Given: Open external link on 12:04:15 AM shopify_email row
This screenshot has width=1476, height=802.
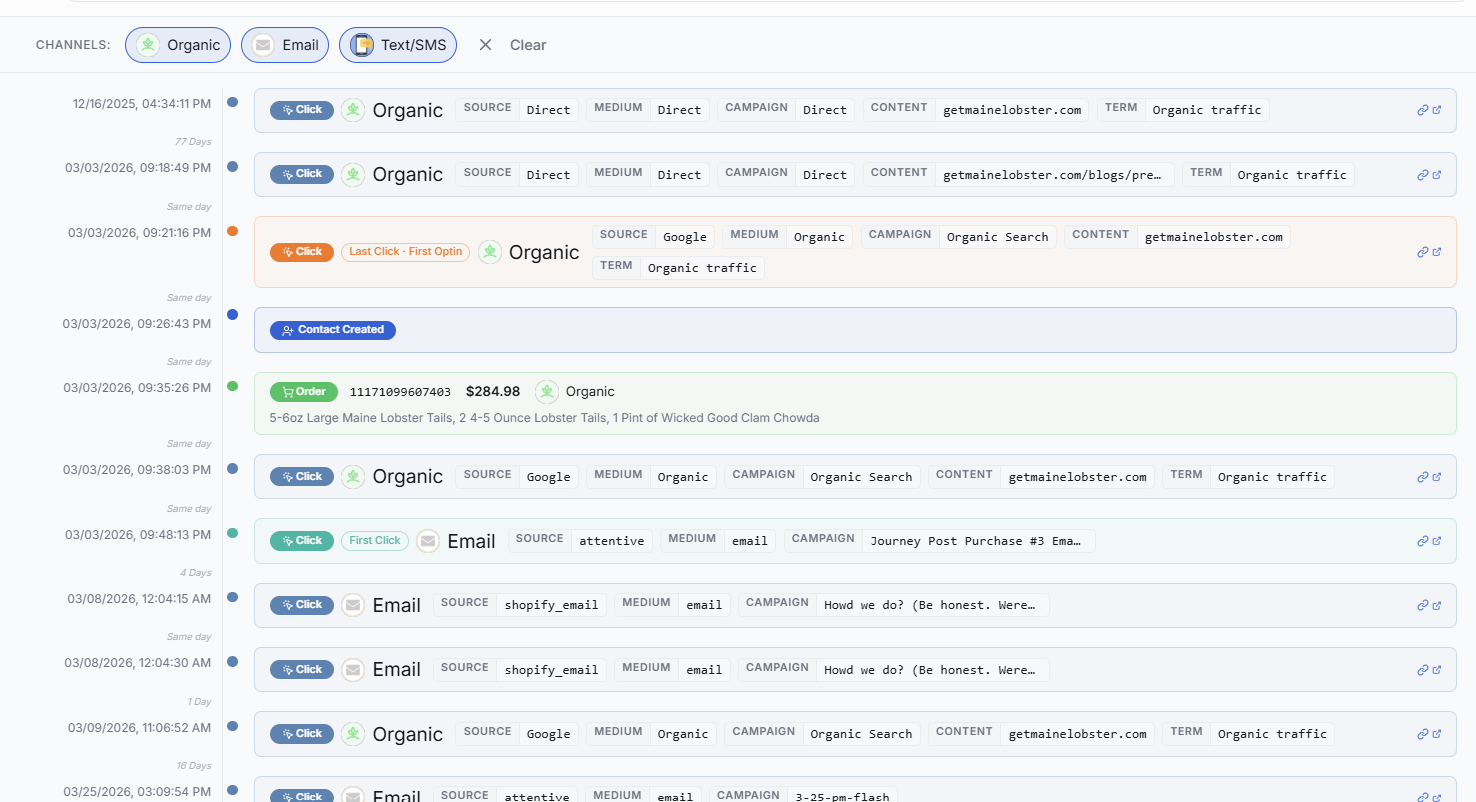Looking at the screenshot, I should [x=1437, y=605].
